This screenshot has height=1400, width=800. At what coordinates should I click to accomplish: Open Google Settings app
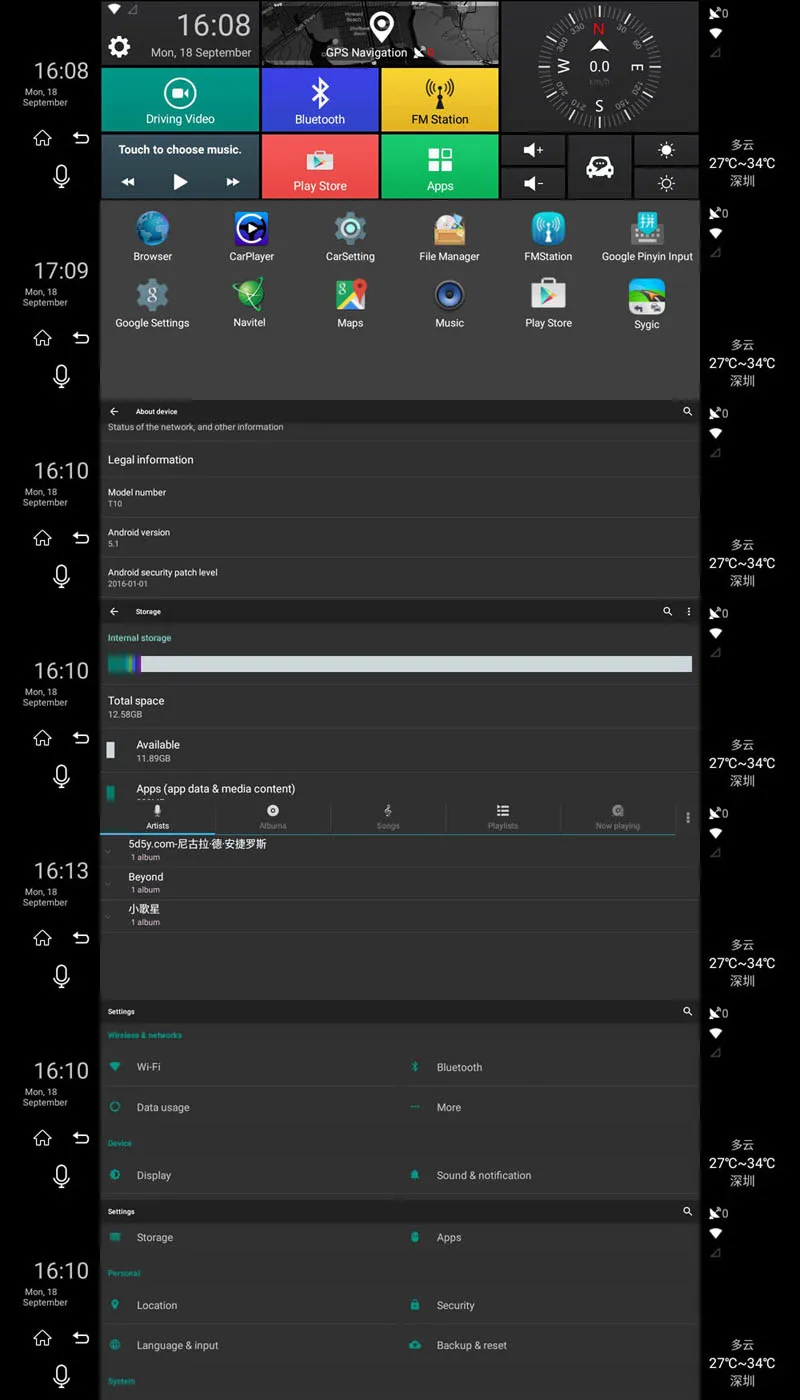(x=152, y=303)
